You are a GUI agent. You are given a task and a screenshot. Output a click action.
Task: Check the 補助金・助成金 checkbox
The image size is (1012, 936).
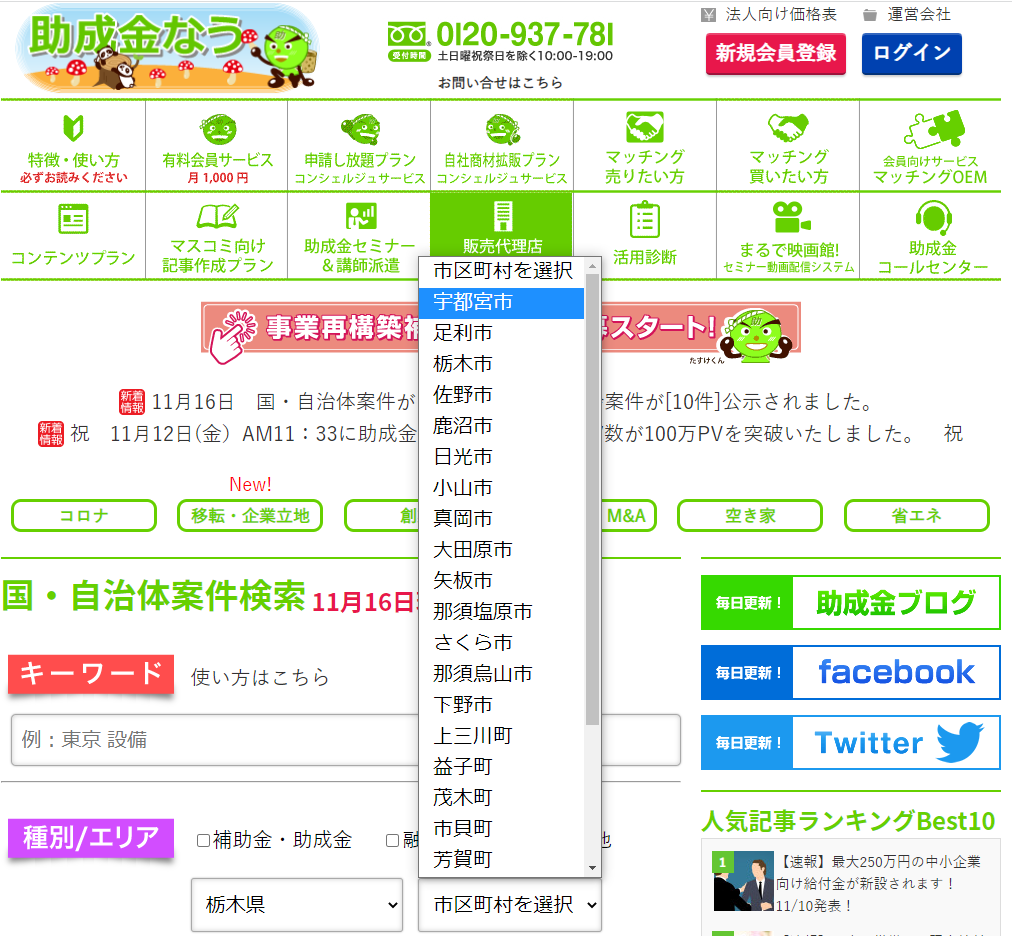click(x=204, y=841)
